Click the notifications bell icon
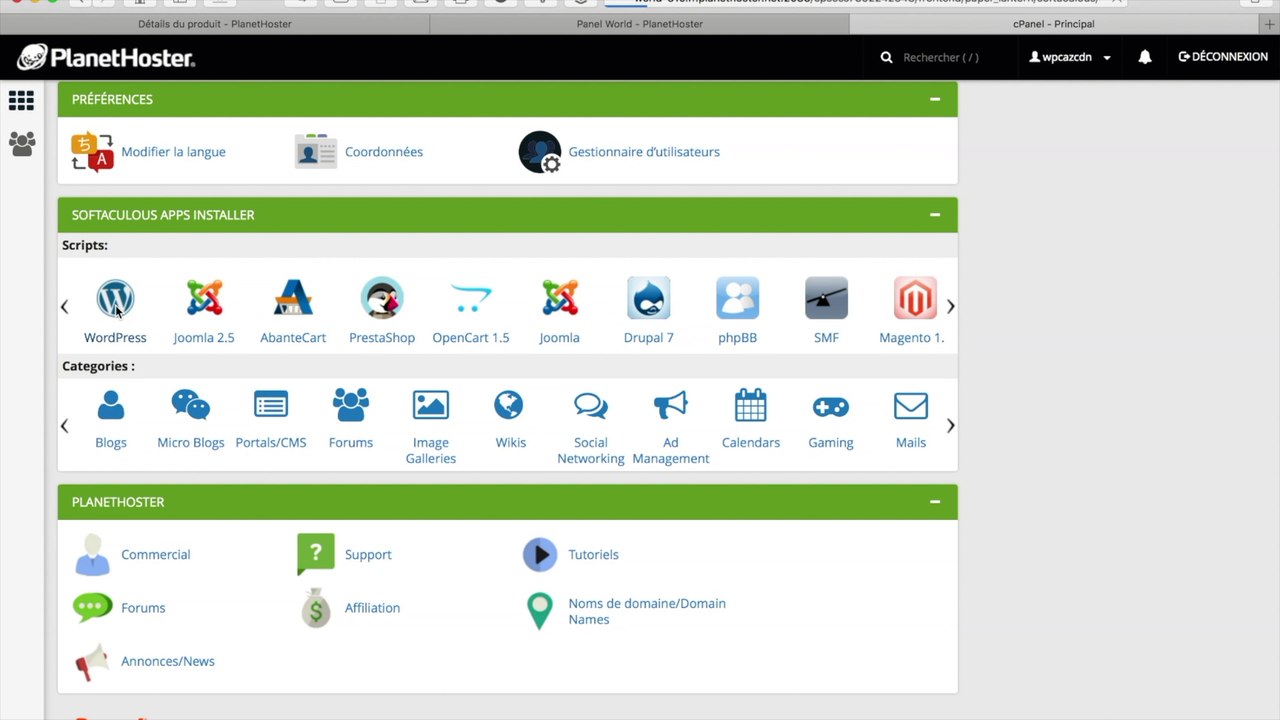Viewport: 1280px width, 720px height. 1145,57
